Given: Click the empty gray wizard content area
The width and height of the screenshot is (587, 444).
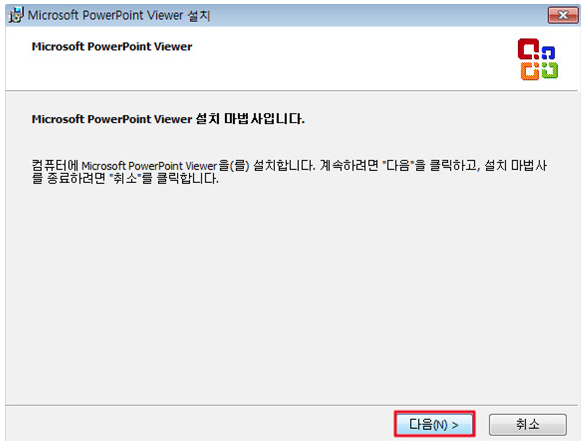Looking at the screenshot, I should point(292,292).
